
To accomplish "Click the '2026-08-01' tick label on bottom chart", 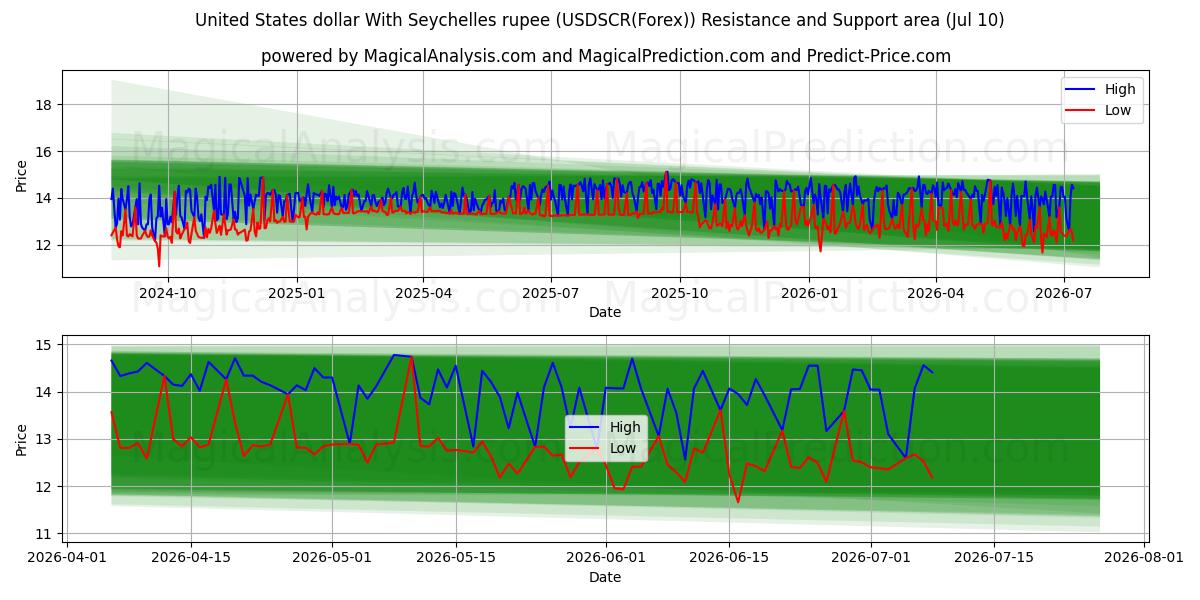I will coord(1145,559).
